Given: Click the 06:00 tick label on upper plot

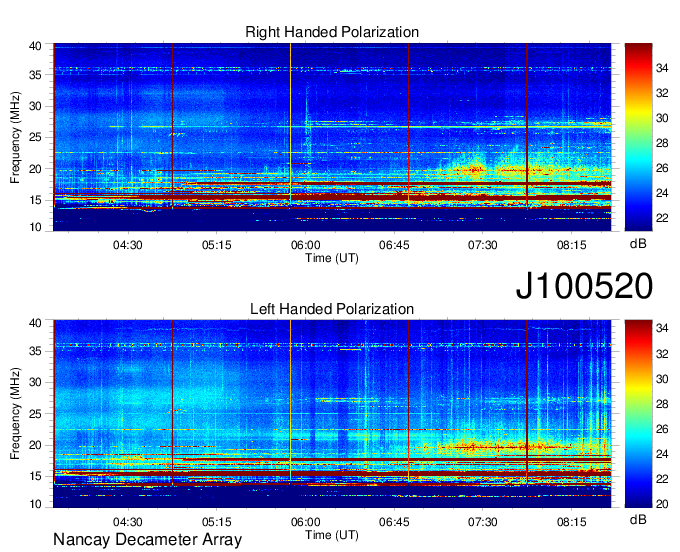Looking at the screenshot, I should (305, 245).
